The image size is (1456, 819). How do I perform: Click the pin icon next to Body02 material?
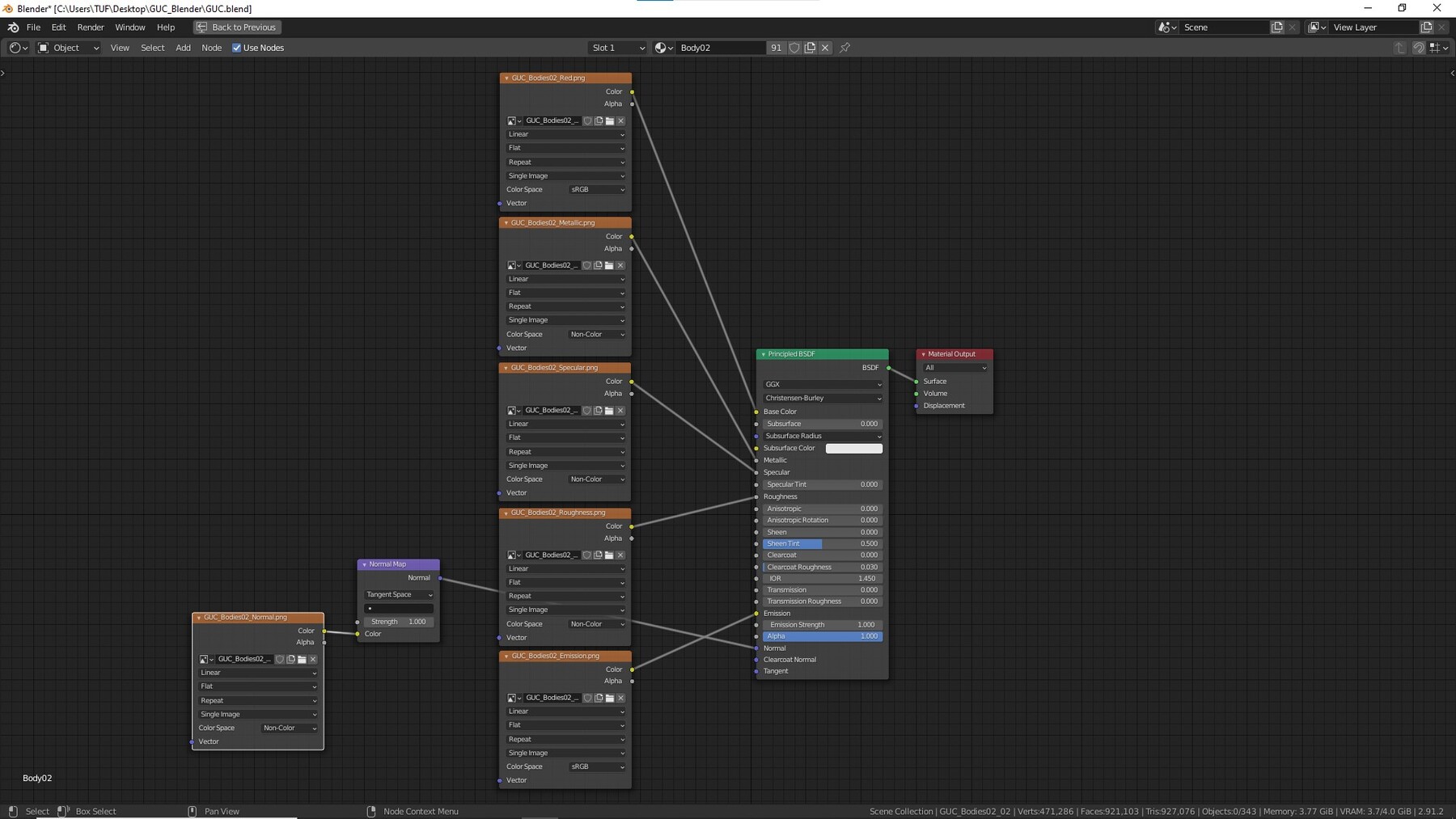tap(844, 48)
